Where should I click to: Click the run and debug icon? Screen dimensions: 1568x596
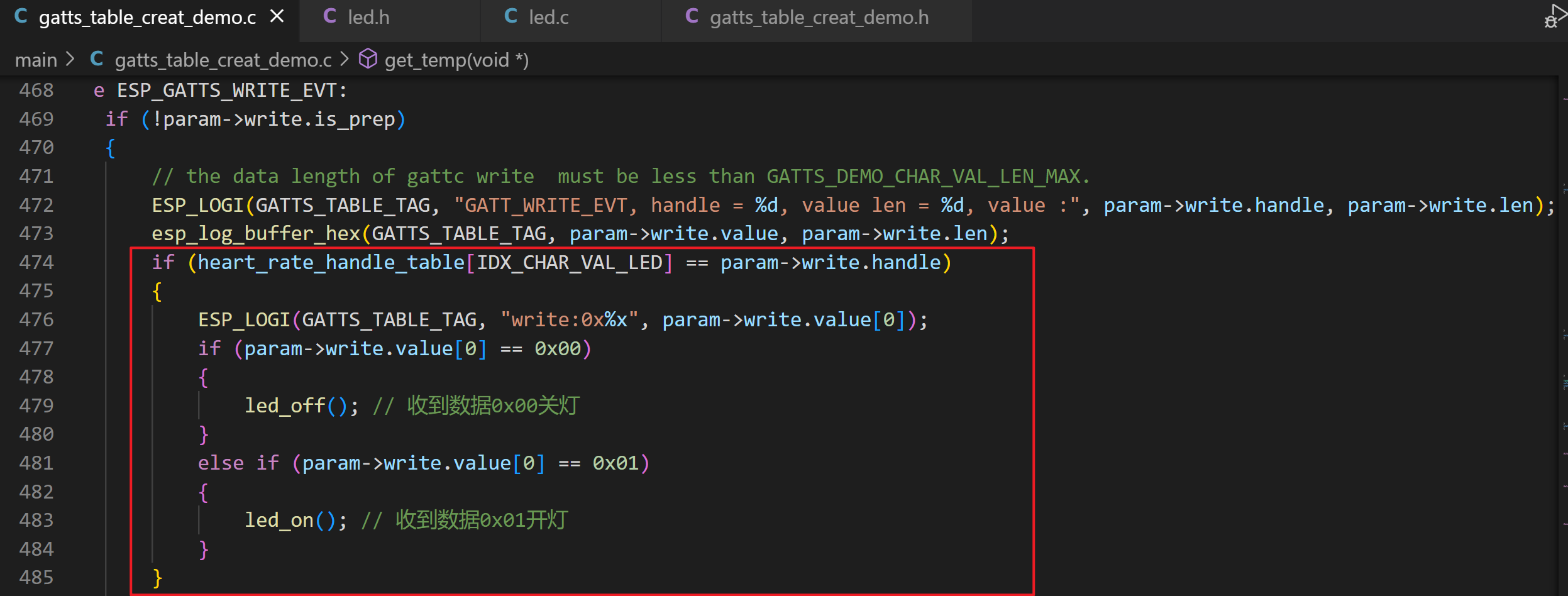click(1555, 16)
